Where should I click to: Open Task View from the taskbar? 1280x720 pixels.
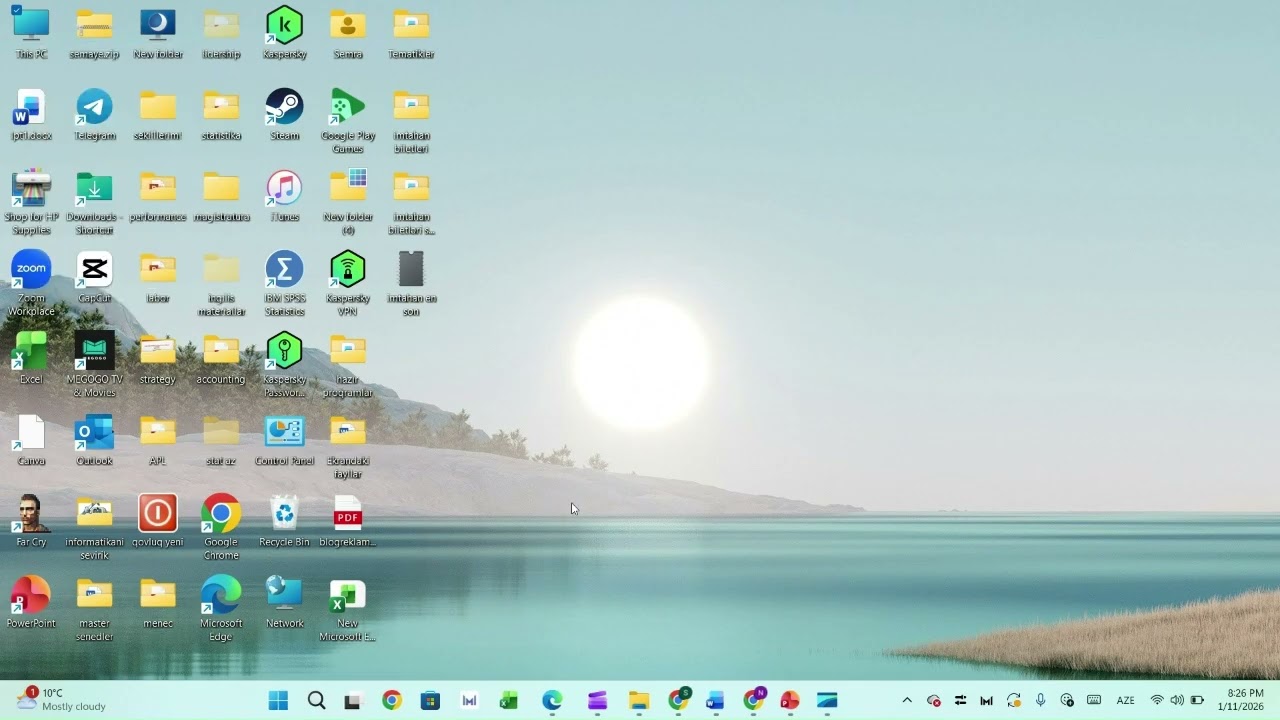[352, 701]
